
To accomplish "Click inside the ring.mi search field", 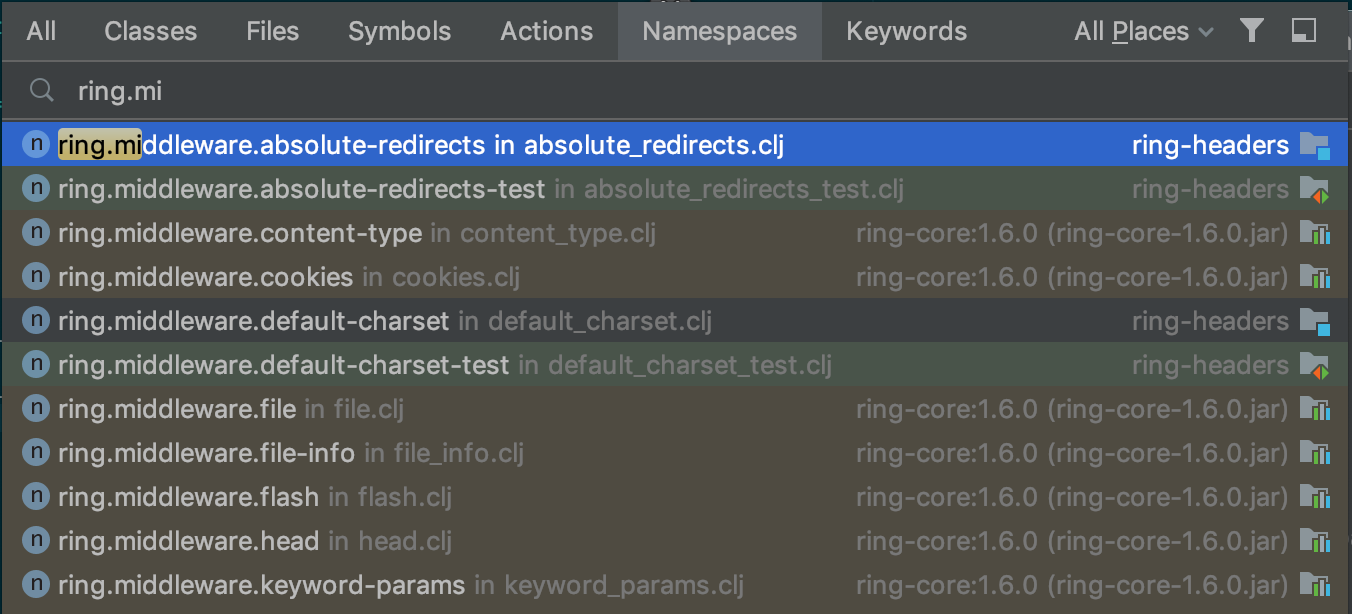I will tap(300, 90).
